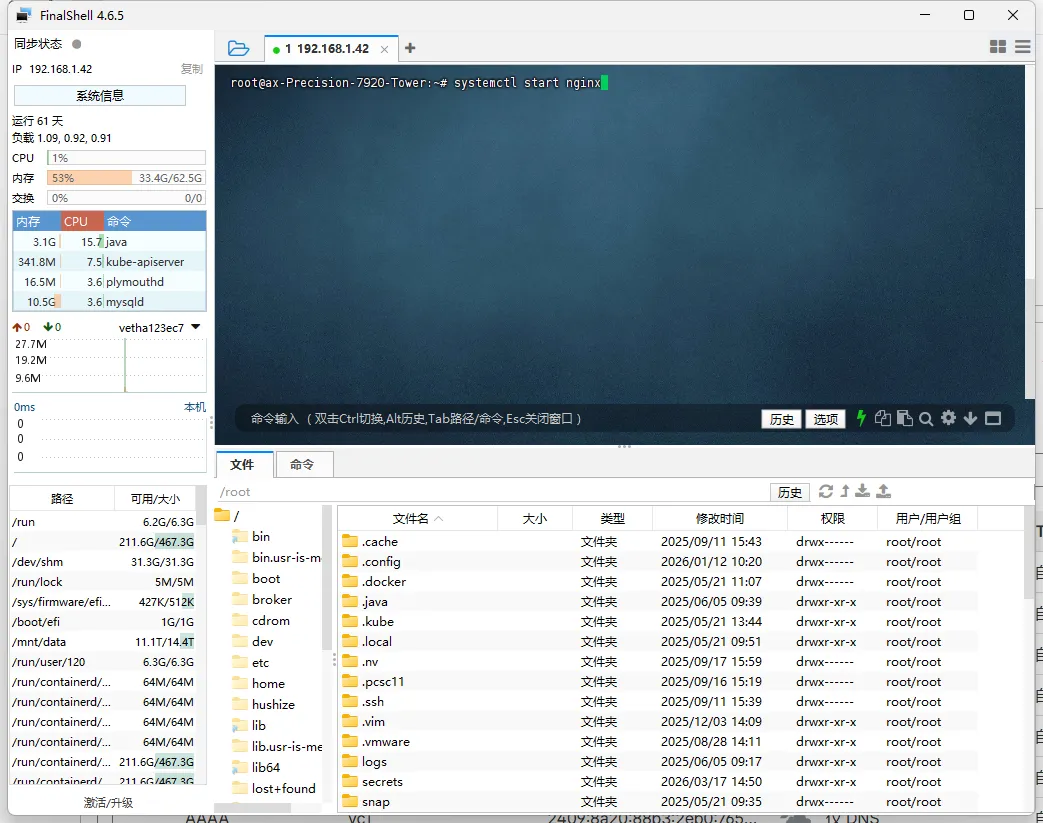Viewport: 1043px width, 823px height.
Task: Toggle terminal fullscreen window icon
Action: [x=993, y=418]
